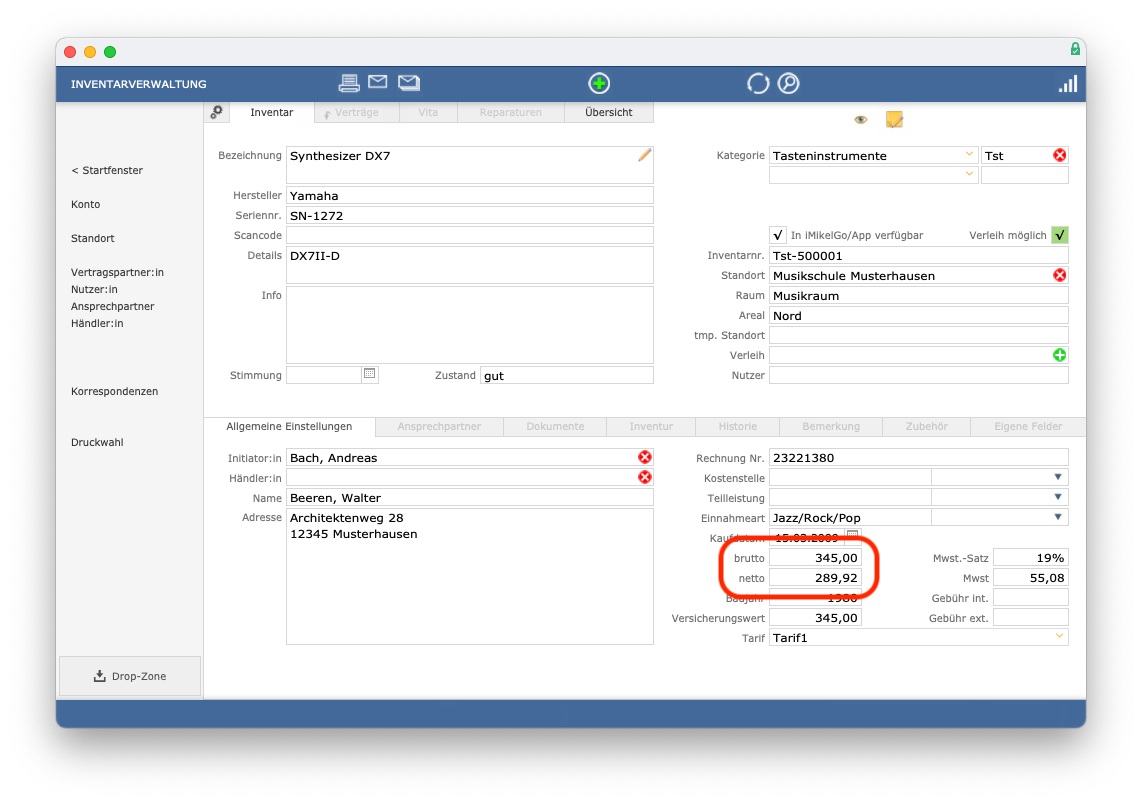Open Bemerkung sub-tab
This screenshot has height=802, width=1142.
point(831,426)
